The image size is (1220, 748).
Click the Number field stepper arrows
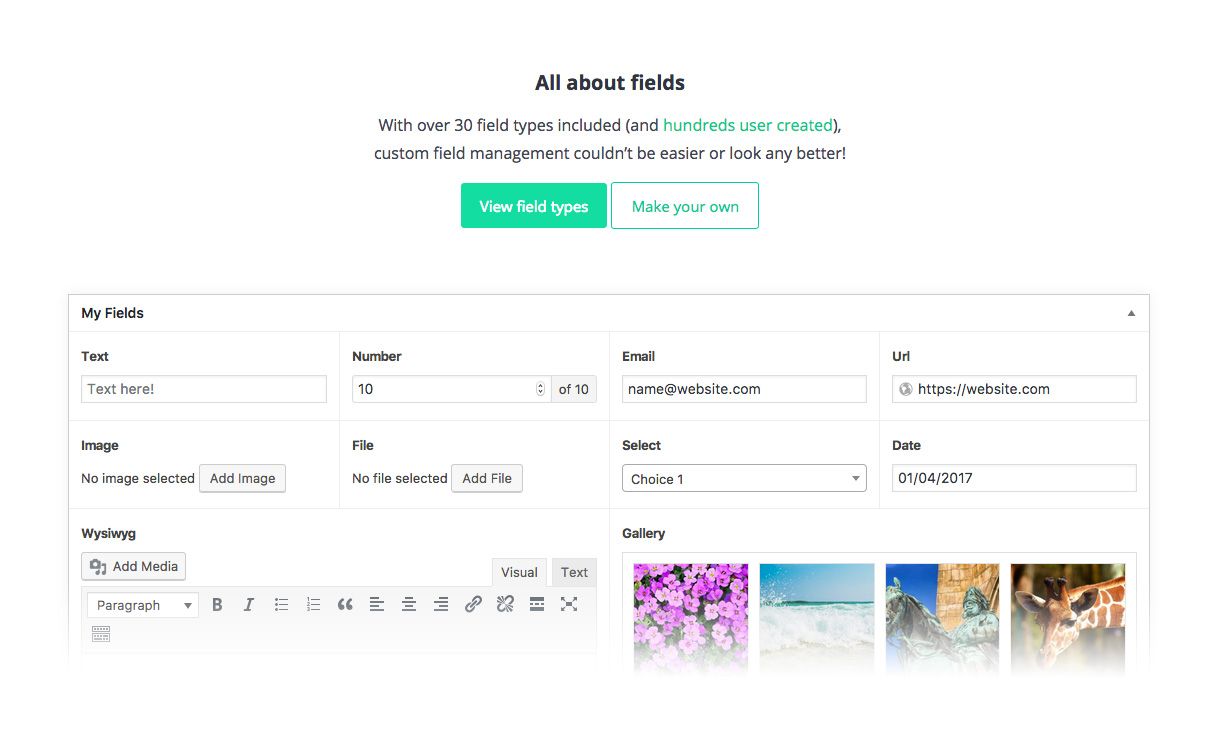(541, 389)
